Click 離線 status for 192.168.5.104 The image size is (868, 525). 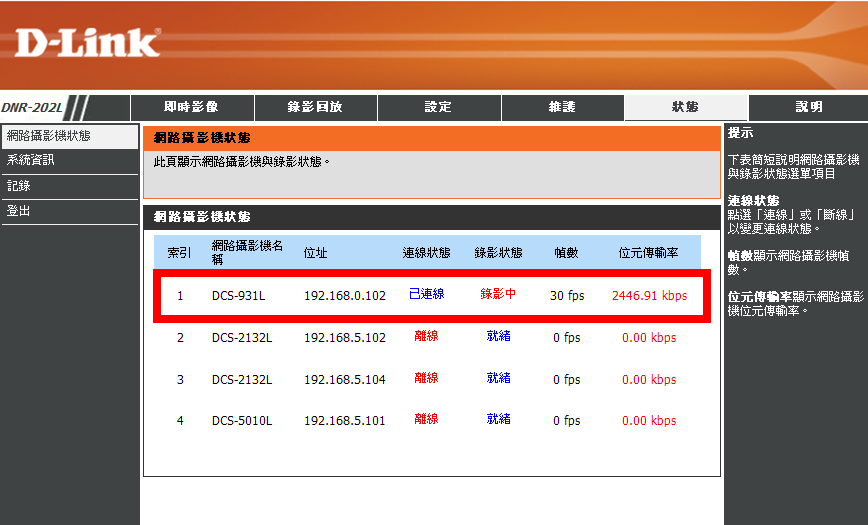point(426,378)
